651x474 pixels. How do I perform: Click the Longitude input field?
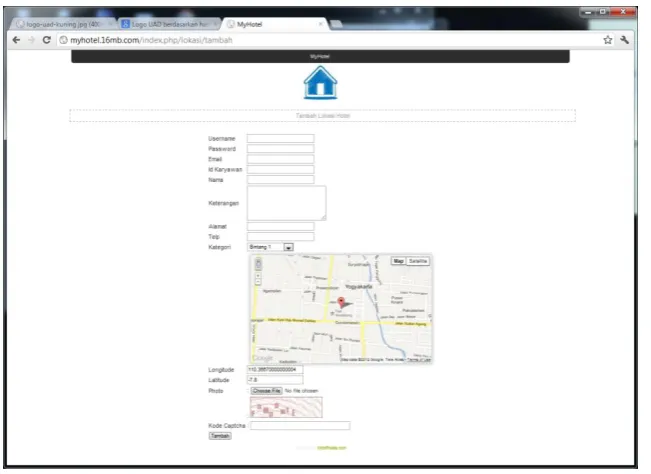tap(275, 369)
